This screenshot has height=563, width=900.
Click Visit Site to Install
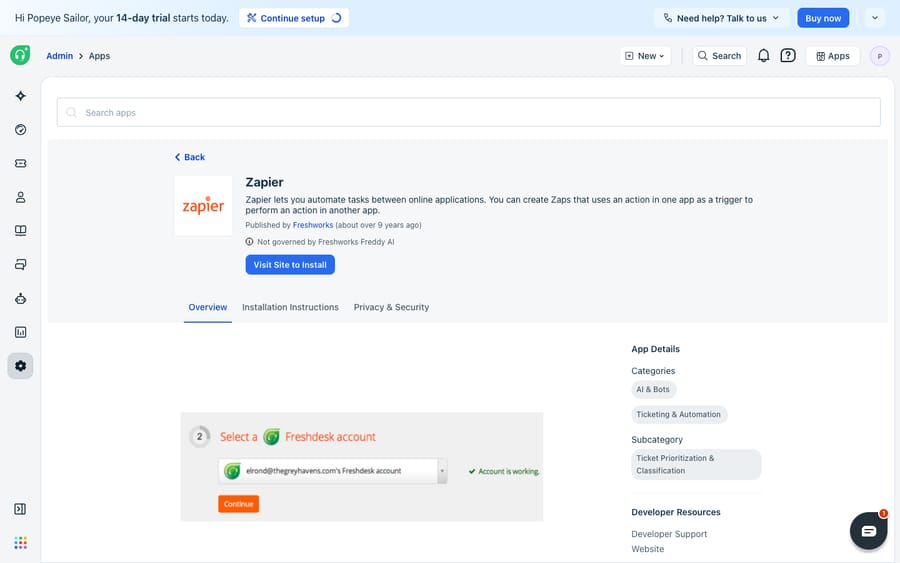[290, 265]
